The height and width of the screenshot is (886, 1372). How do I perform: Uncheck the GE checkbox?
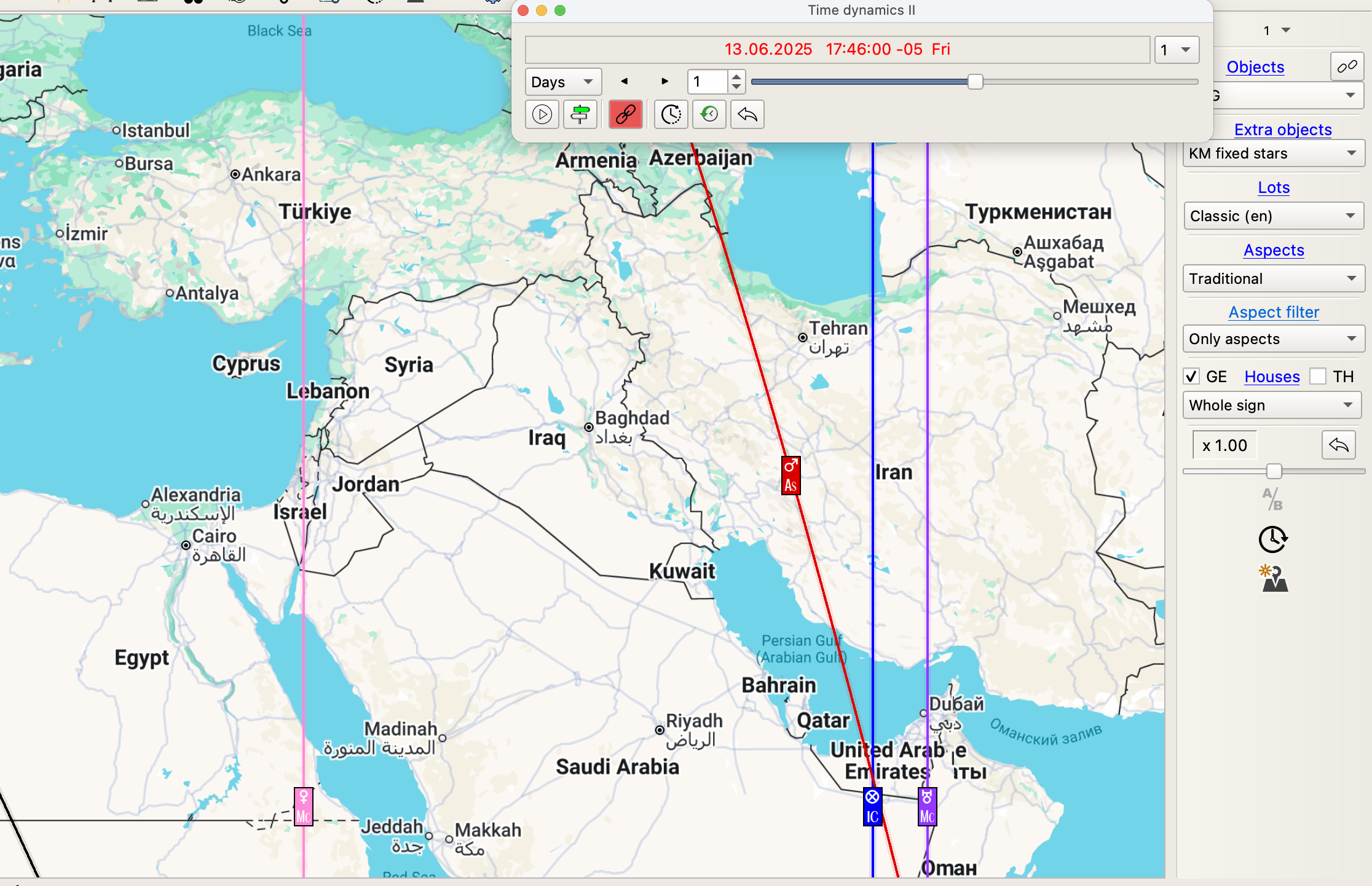[x=1192, y=376]
